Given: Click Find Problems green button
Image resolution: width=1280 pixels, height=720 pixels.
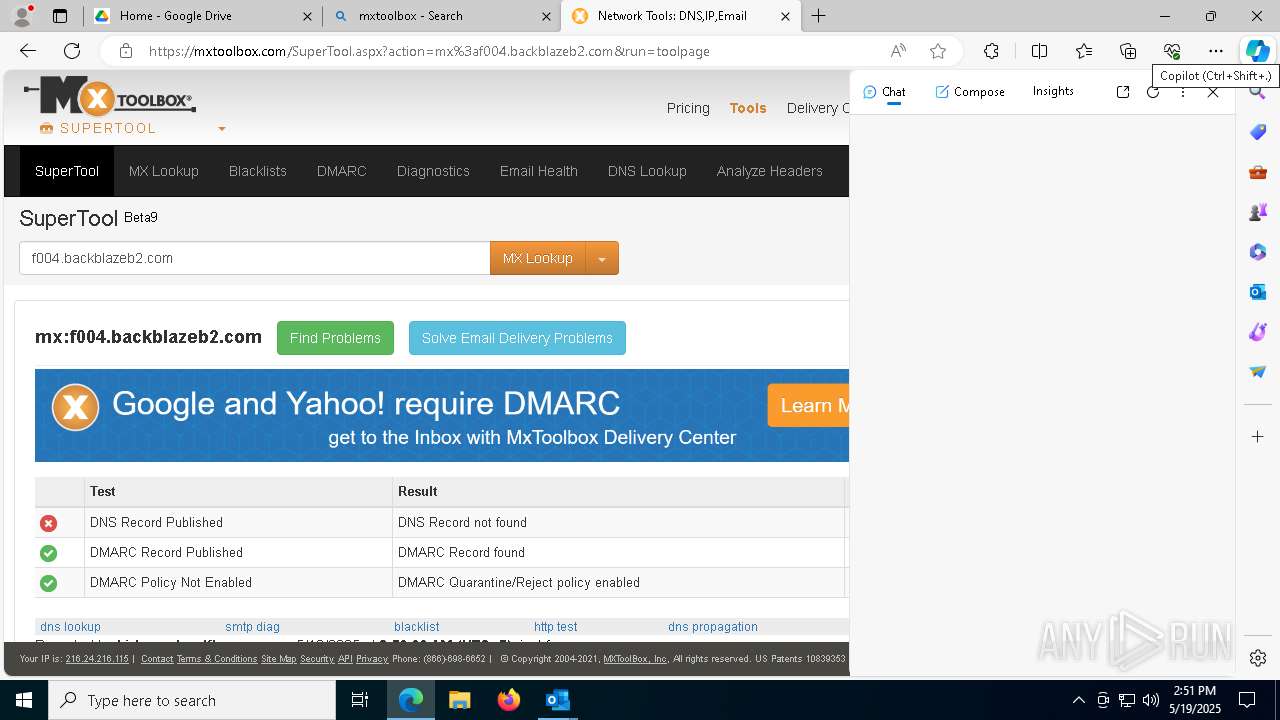Looking at the screenshot, I should coord(335,338).
